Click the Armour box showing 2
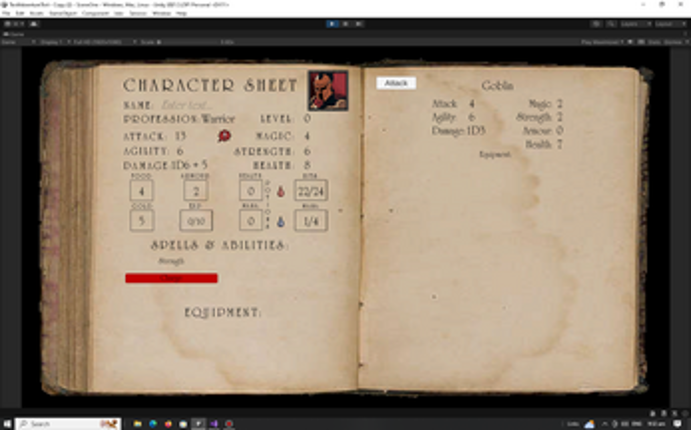 click(196, 190)
